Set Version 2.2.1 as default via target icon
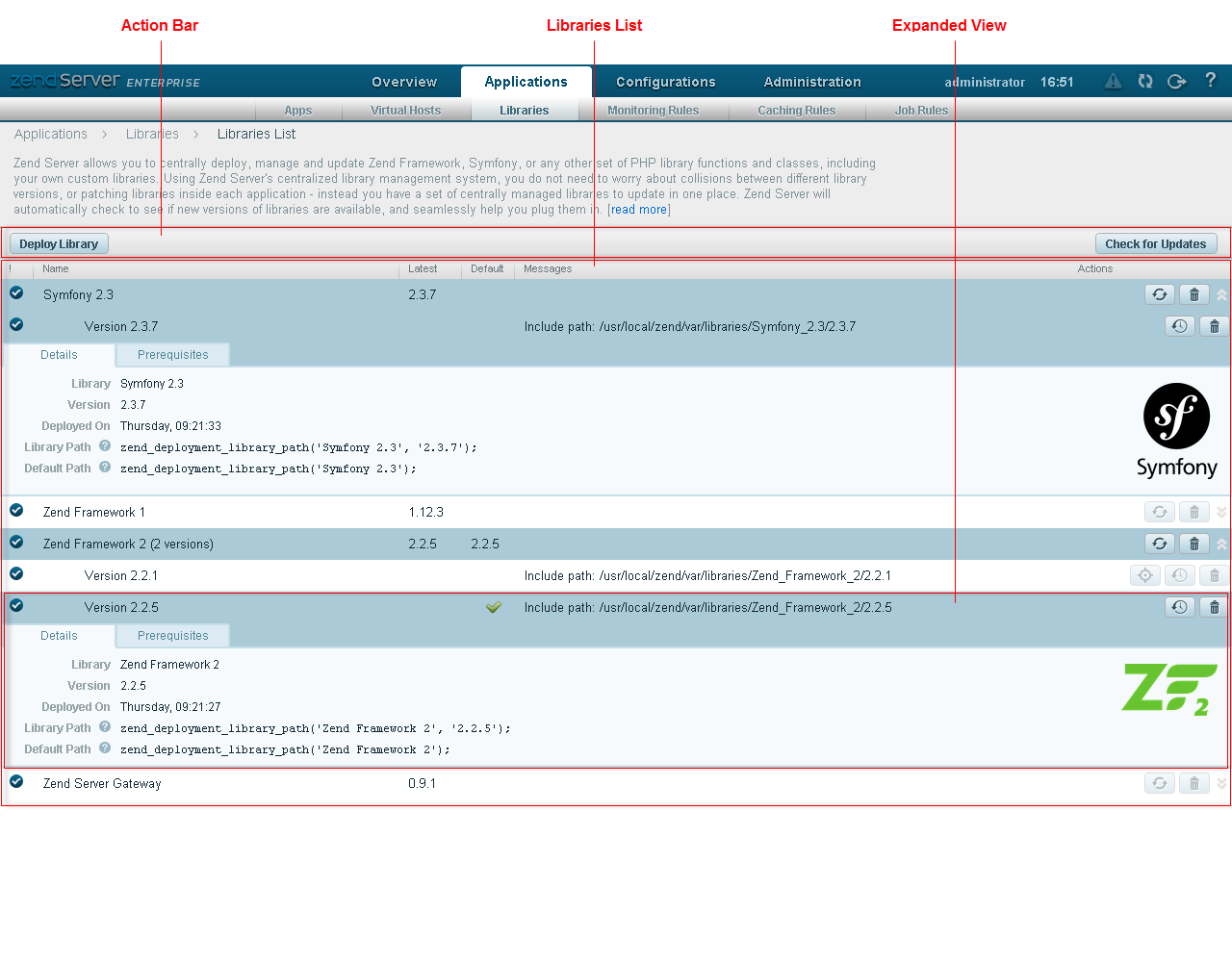Viewport: 1232px width, 963px height. click(1145, 576)
